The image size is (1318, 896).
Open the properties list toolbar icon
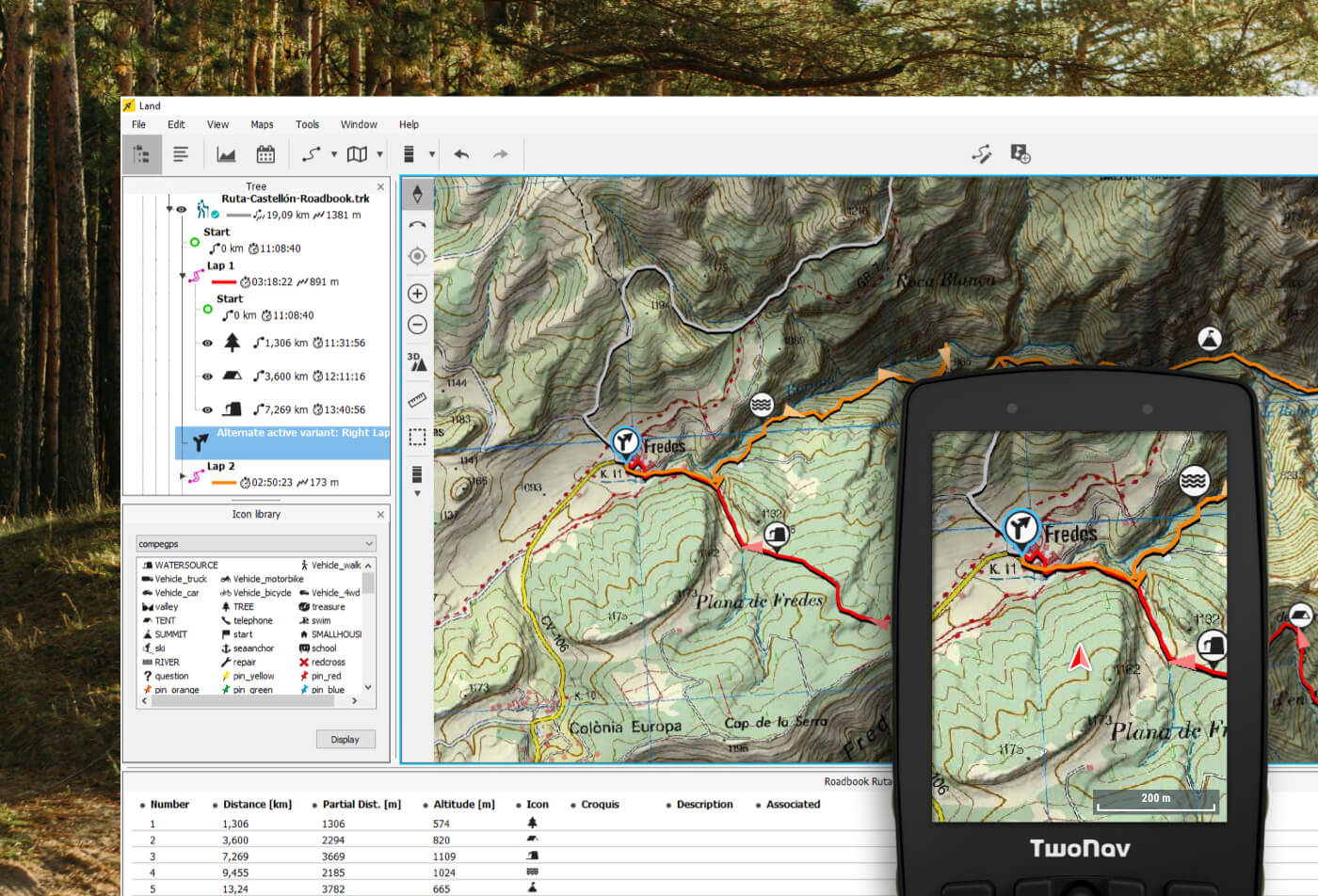181,154
